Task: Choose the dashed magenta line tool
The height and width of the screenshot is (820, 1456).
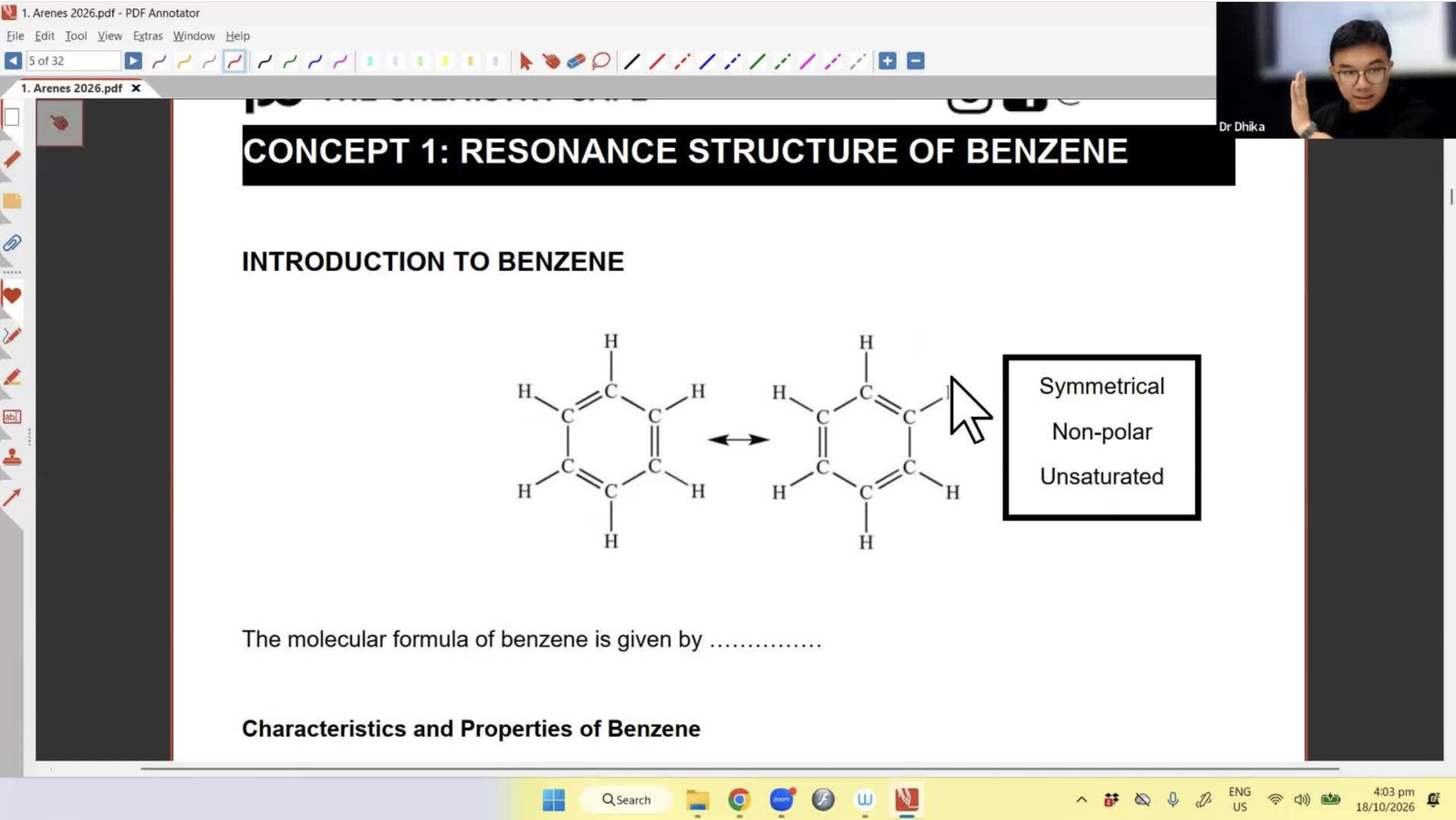Action: [832, 61]
